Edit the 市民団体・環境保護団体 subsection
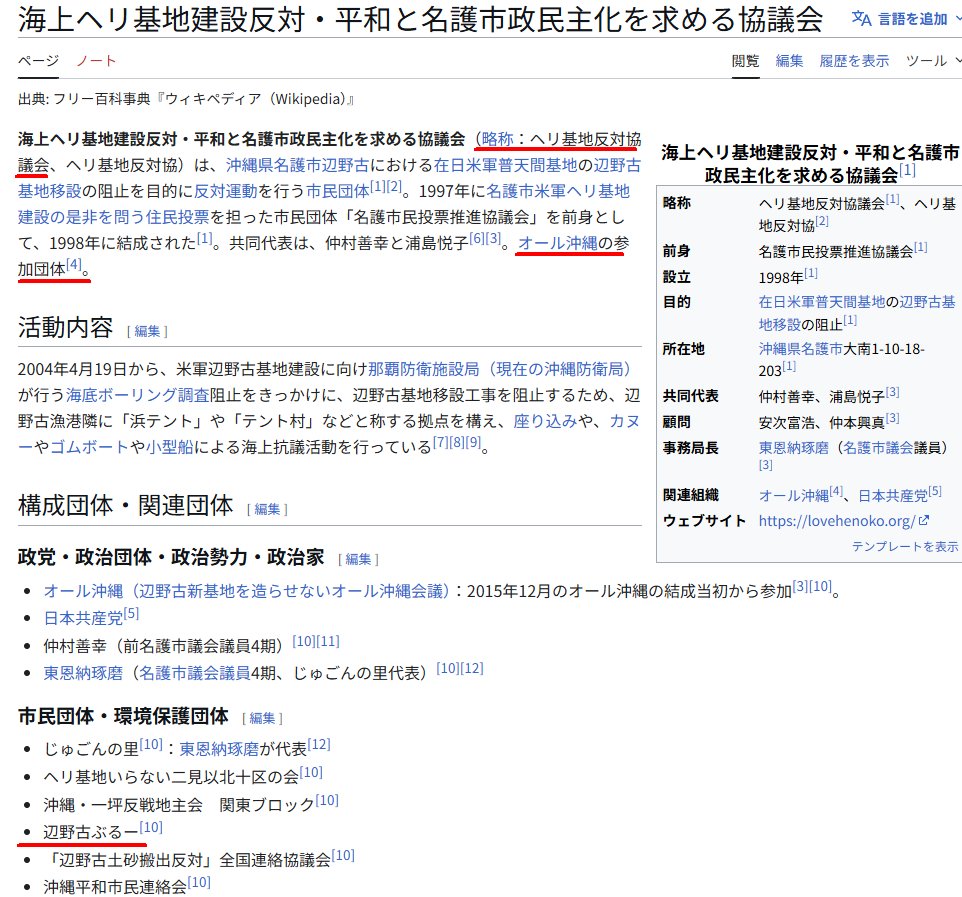 click(262, 718)
